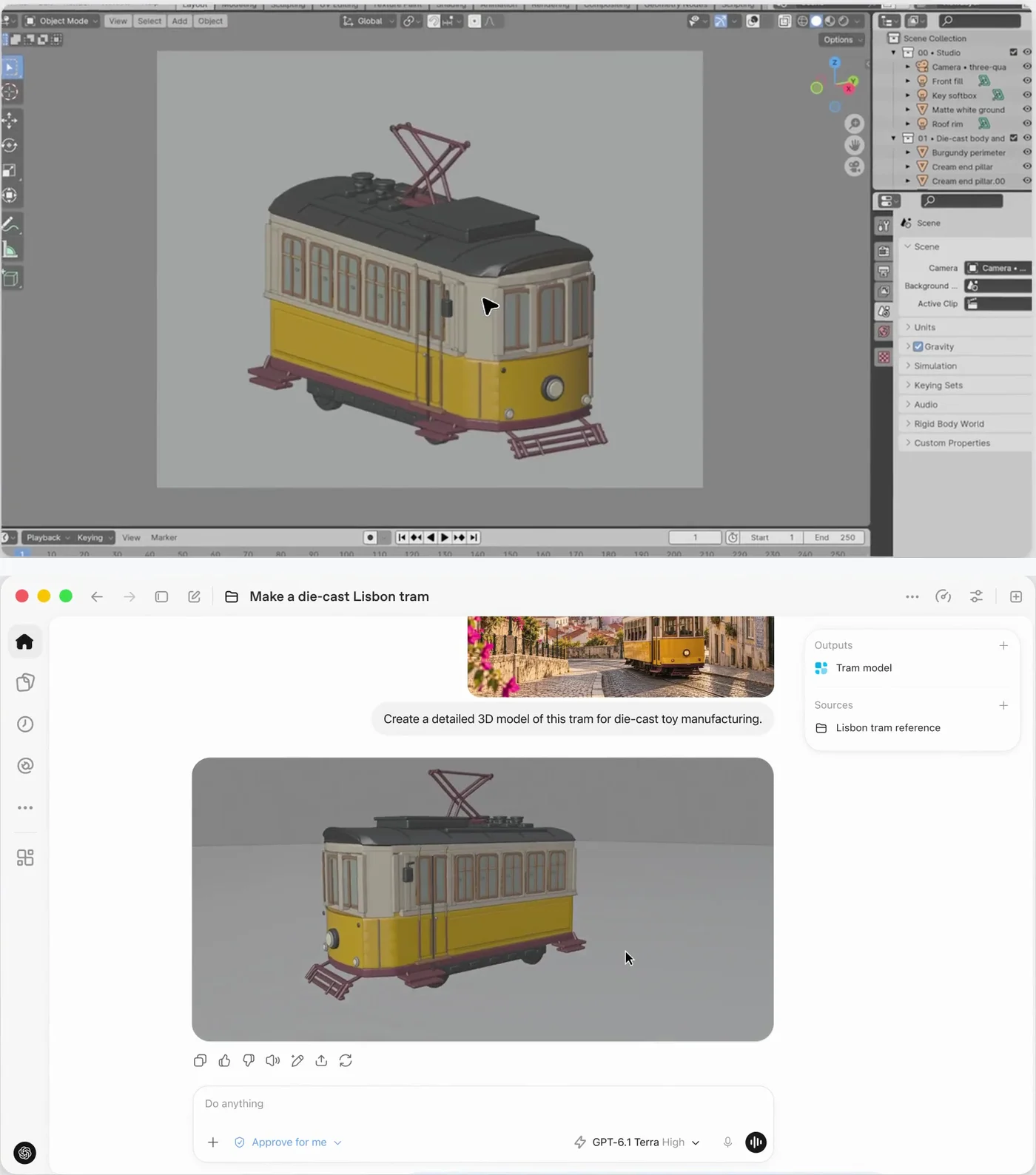The width and height of the screenshot is (1036, 1175).
Task: Start a new chat with compose icon
Action: [194, 596]
